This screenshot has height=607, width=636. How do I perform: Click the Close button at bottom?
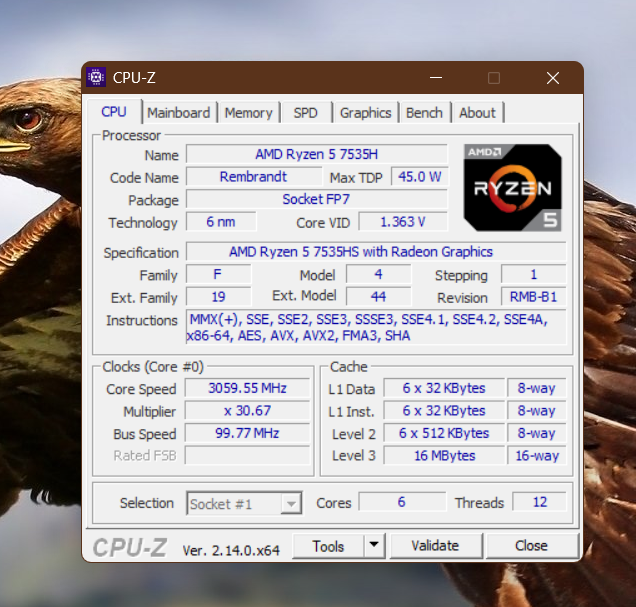coord(532,546)
